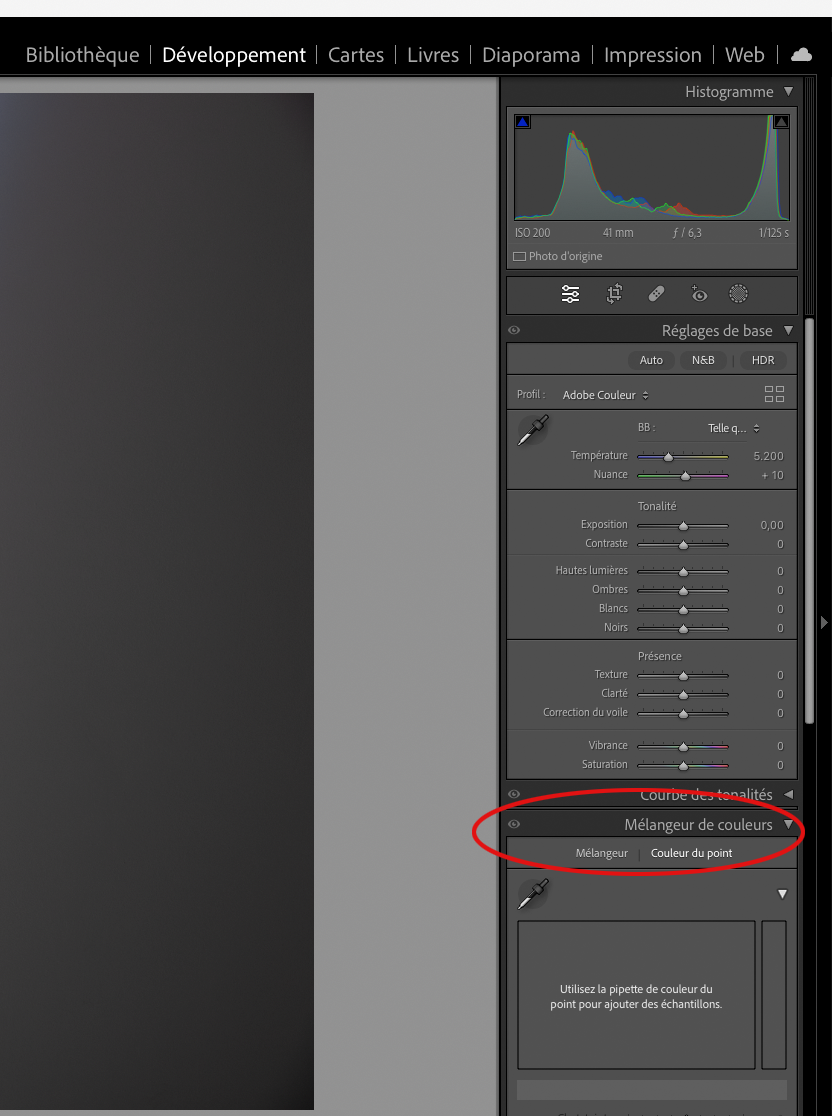Select the Crop overlay tool
Screen dimensions: 832x1116
click(614, 294)
